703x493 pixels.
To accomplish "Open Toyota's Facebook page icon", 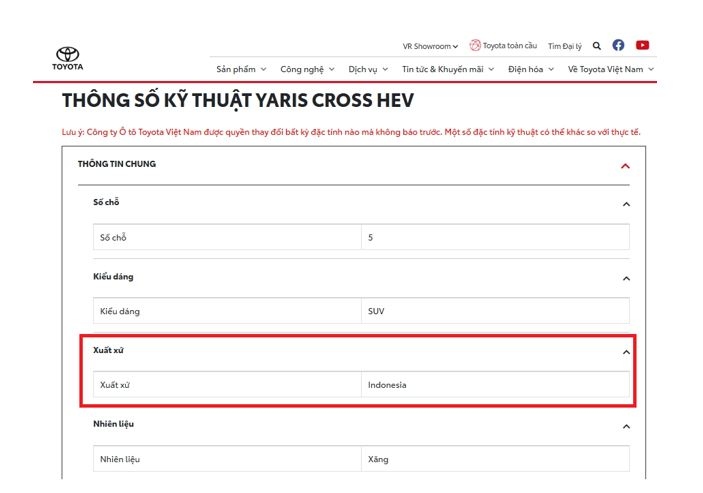I will [x=618, y=45].
